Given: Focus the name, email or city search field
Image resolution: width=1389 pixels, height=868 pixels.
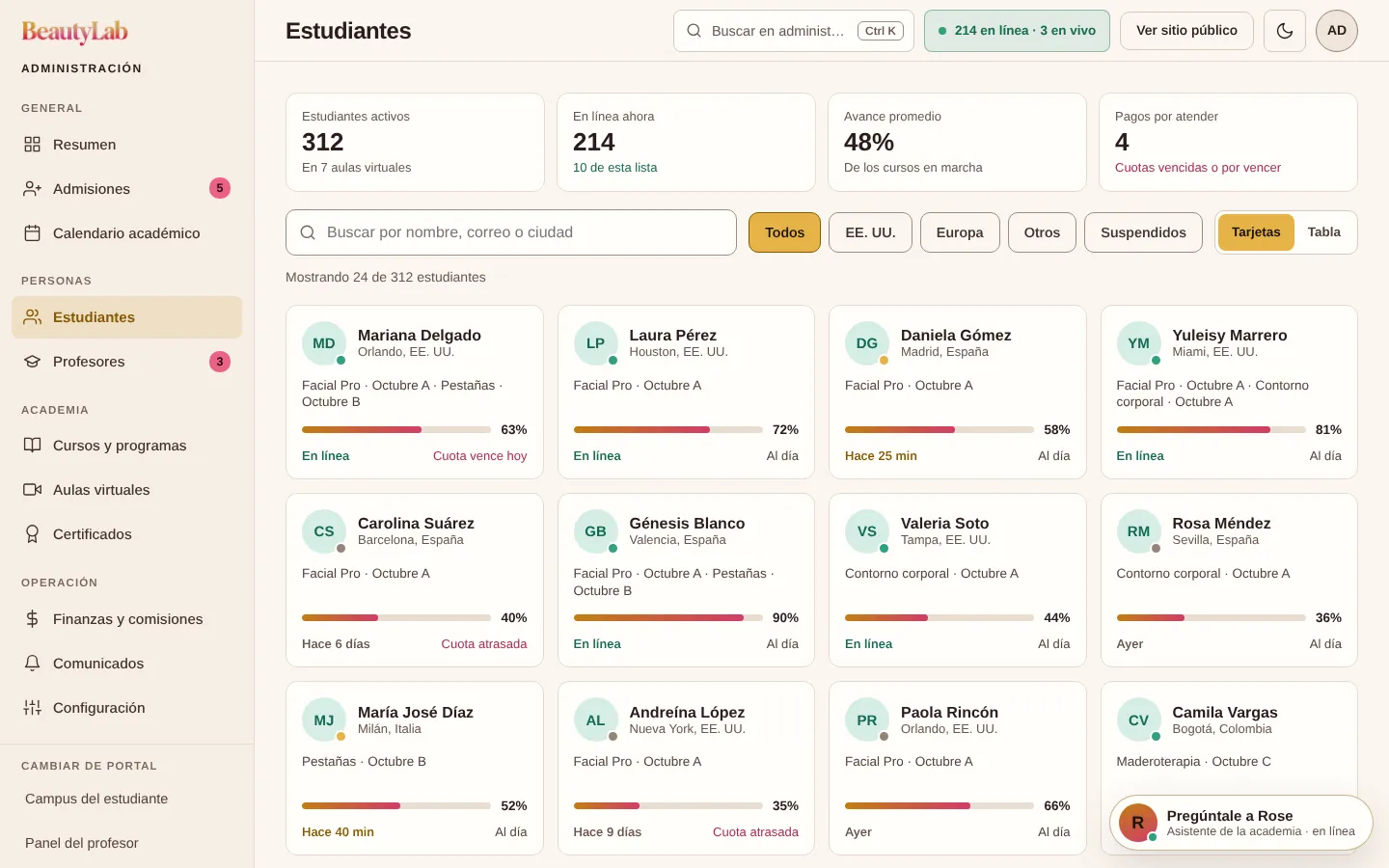Looking at the screenshot, I should pos(511,232).
